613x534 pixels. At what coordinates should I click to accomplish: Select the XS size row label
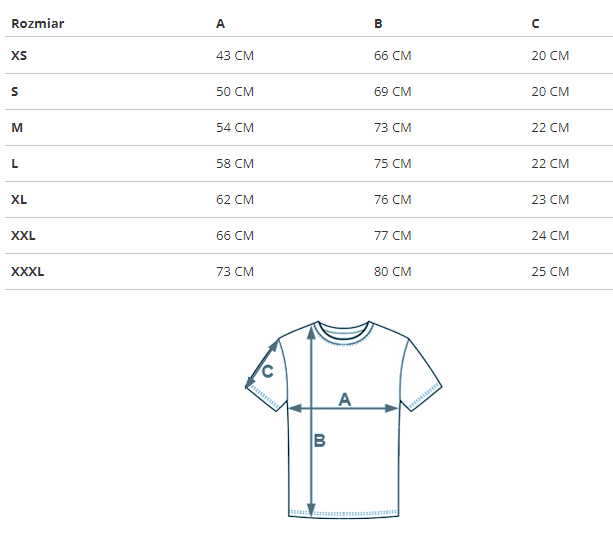[x=19, y=56]
